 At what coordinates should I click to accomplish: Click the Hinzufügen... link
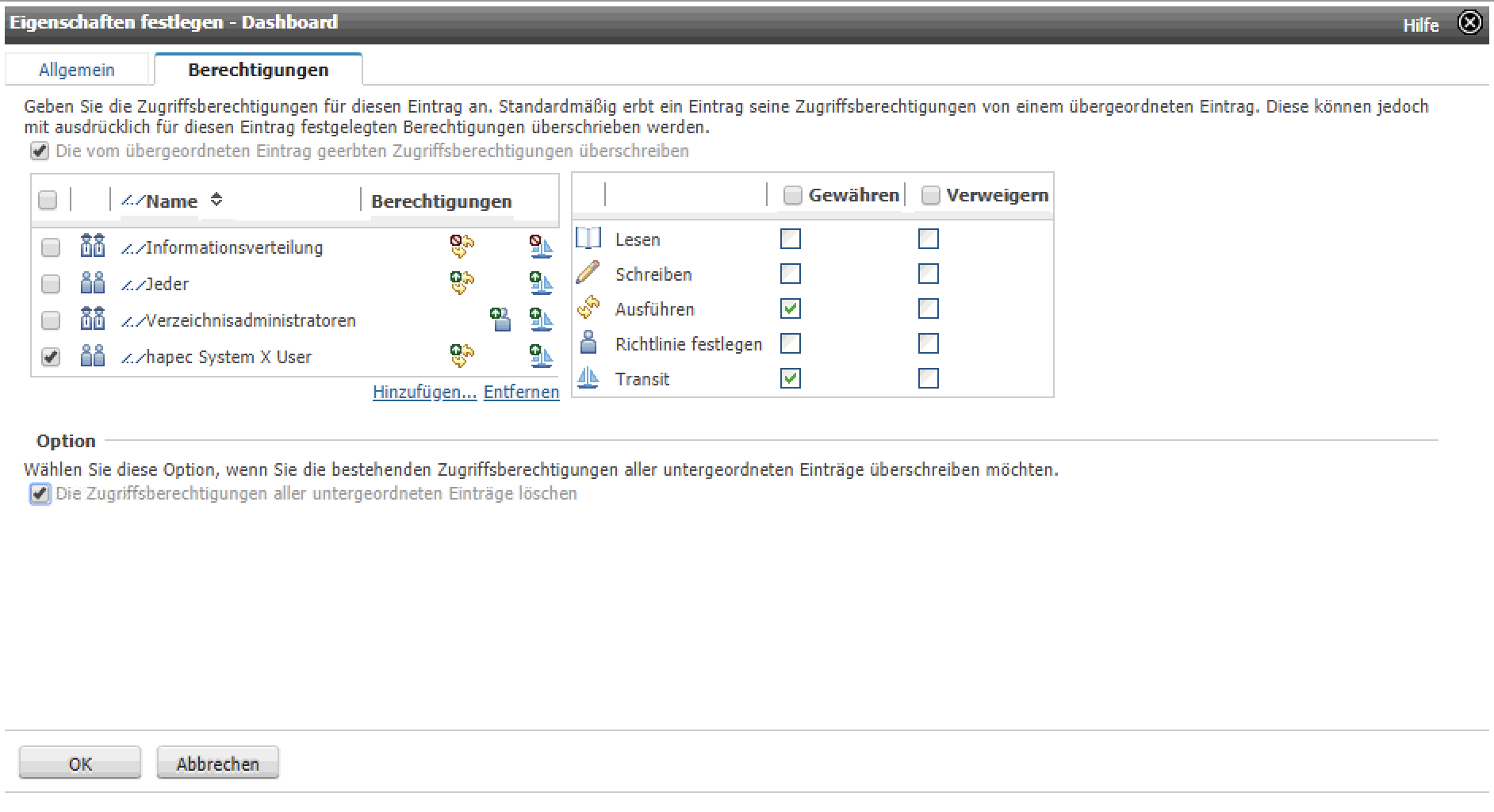click(424, 392)
